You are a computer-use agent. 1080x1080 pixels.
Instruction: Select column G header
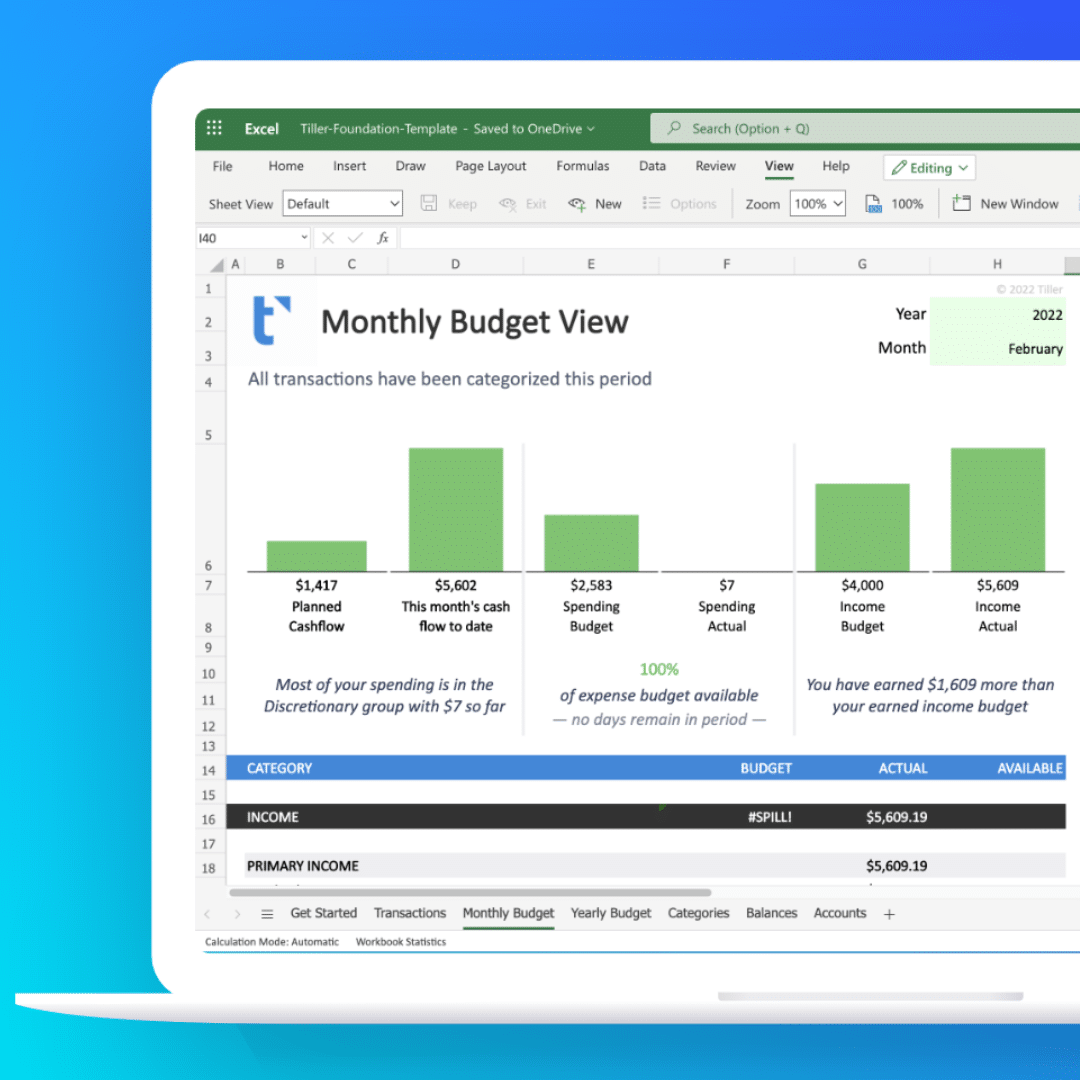point(862,264)
